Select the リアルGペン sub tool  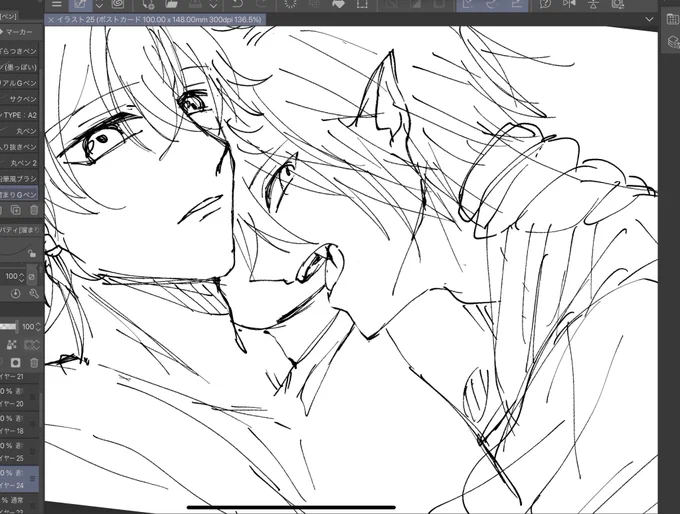click(x=19, y=83)
